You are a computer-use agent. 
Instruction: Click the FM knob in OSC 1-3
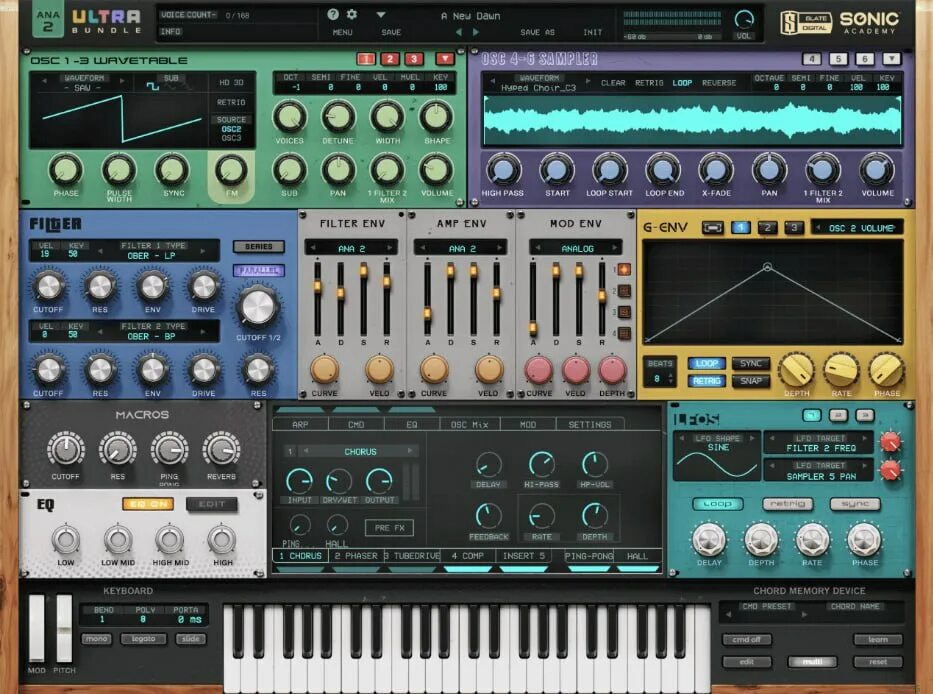231,170
